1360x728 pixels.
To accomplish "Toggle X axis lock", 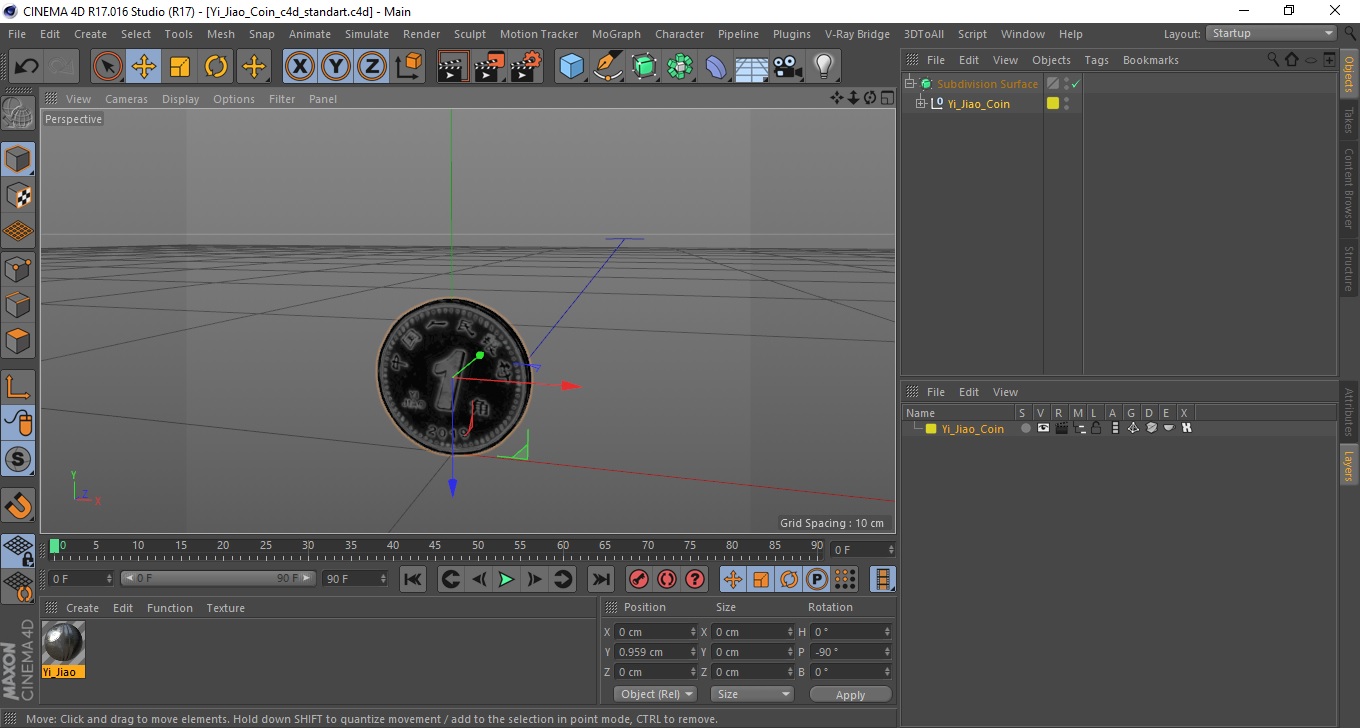I will (x=300, y=67).
